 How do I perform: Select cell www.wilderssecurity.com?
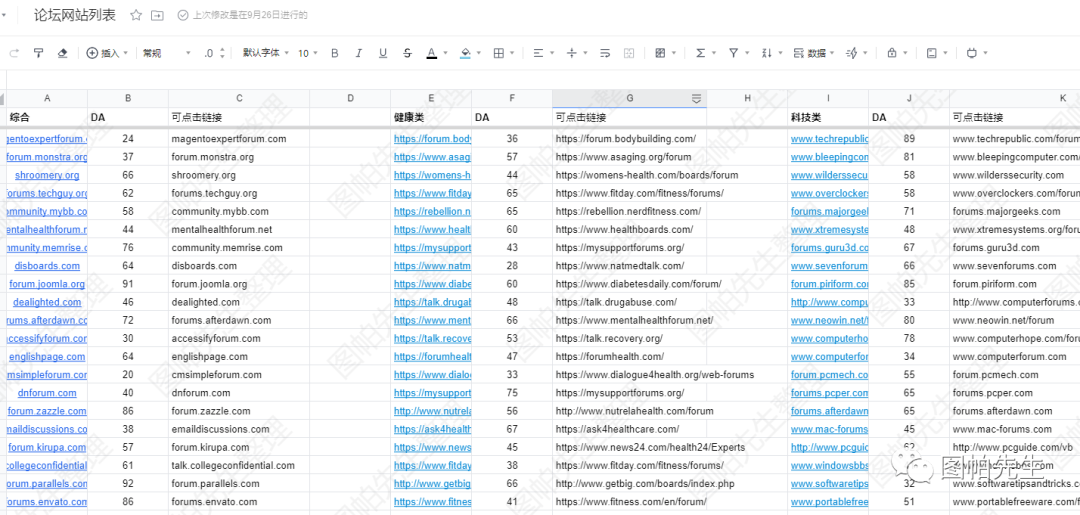tap(1014, 175)
